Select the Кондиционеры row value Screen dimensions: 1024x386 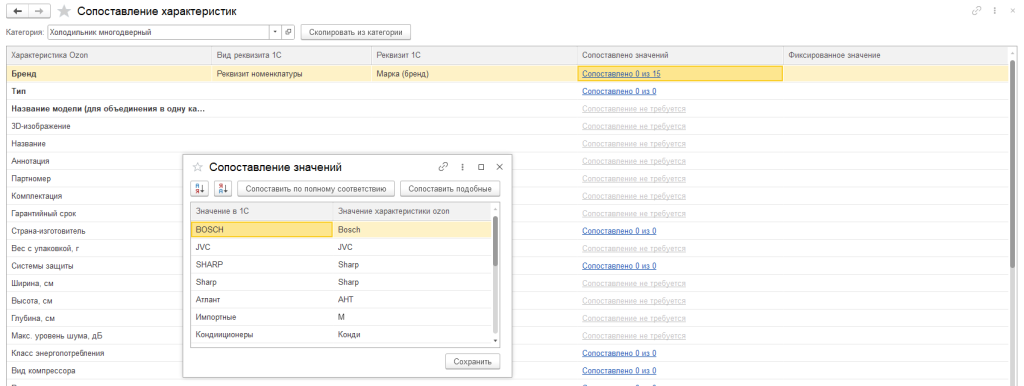[x=261, y=334]
